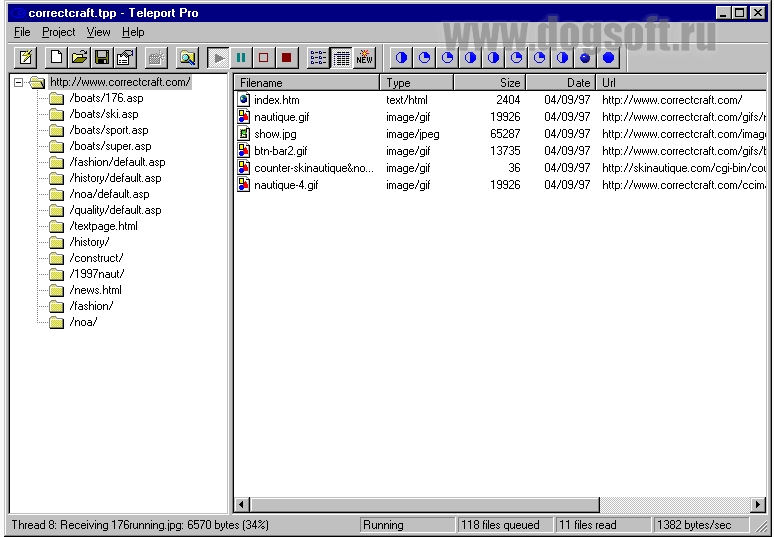The height and width of the screenshot is (537, 774).
Task: Sort by the Url column header
Action: pyautogui.click(x=681, y=82)
